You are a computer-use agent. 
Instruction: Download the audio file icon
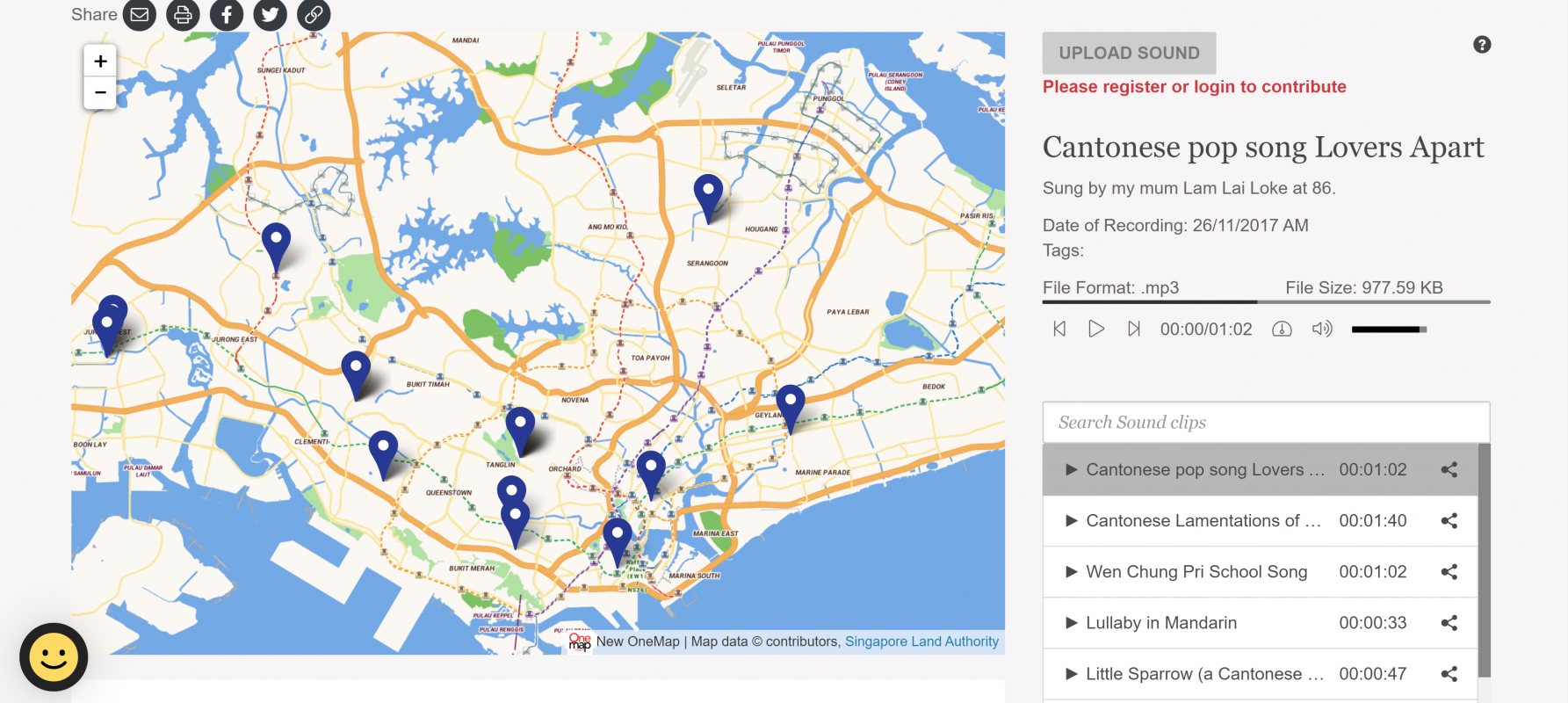(1283, 329)
